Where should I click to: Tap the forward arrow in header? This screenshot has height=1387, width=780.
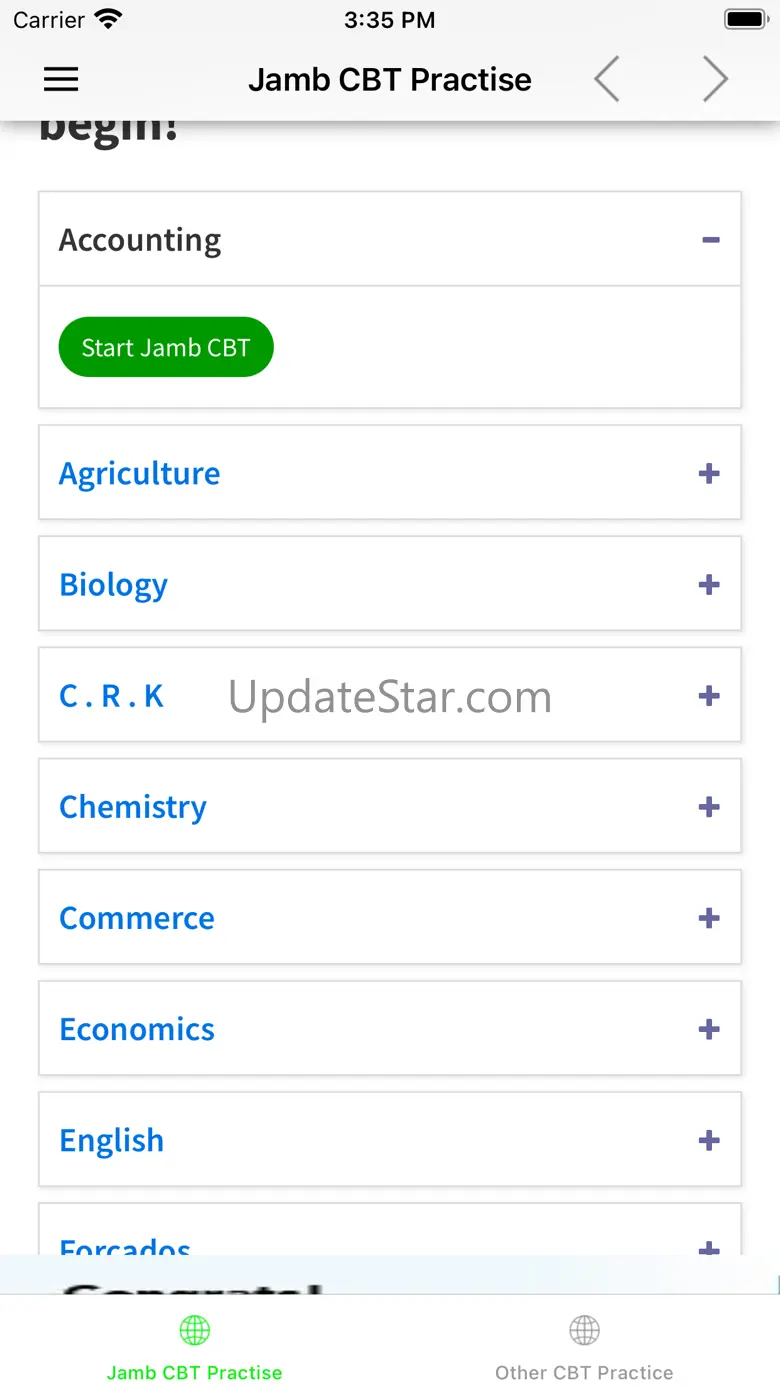click(714, 80)
